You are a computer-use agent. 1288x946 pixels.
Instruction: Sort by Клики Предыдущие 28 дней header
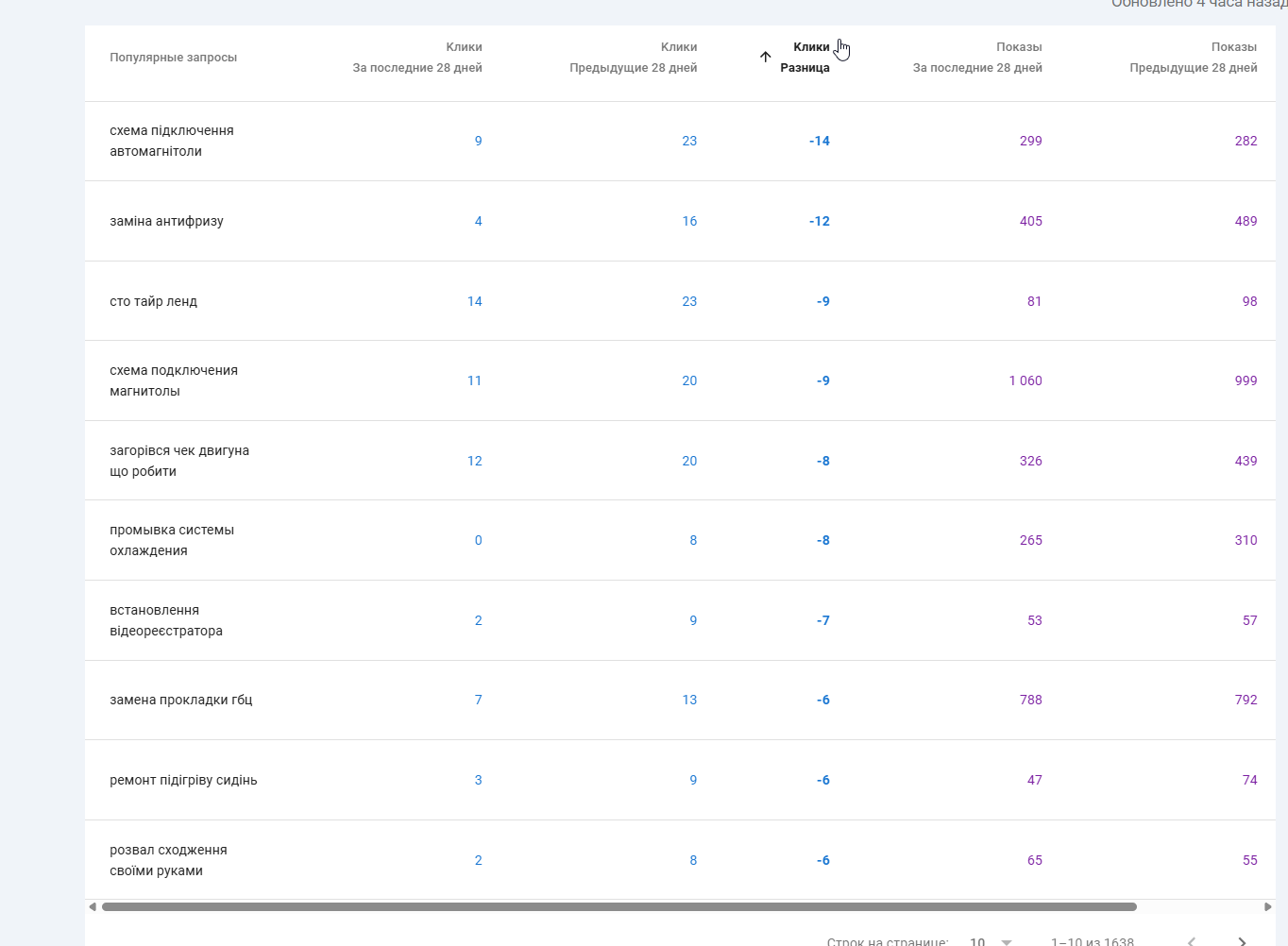(x=633, y=57)
